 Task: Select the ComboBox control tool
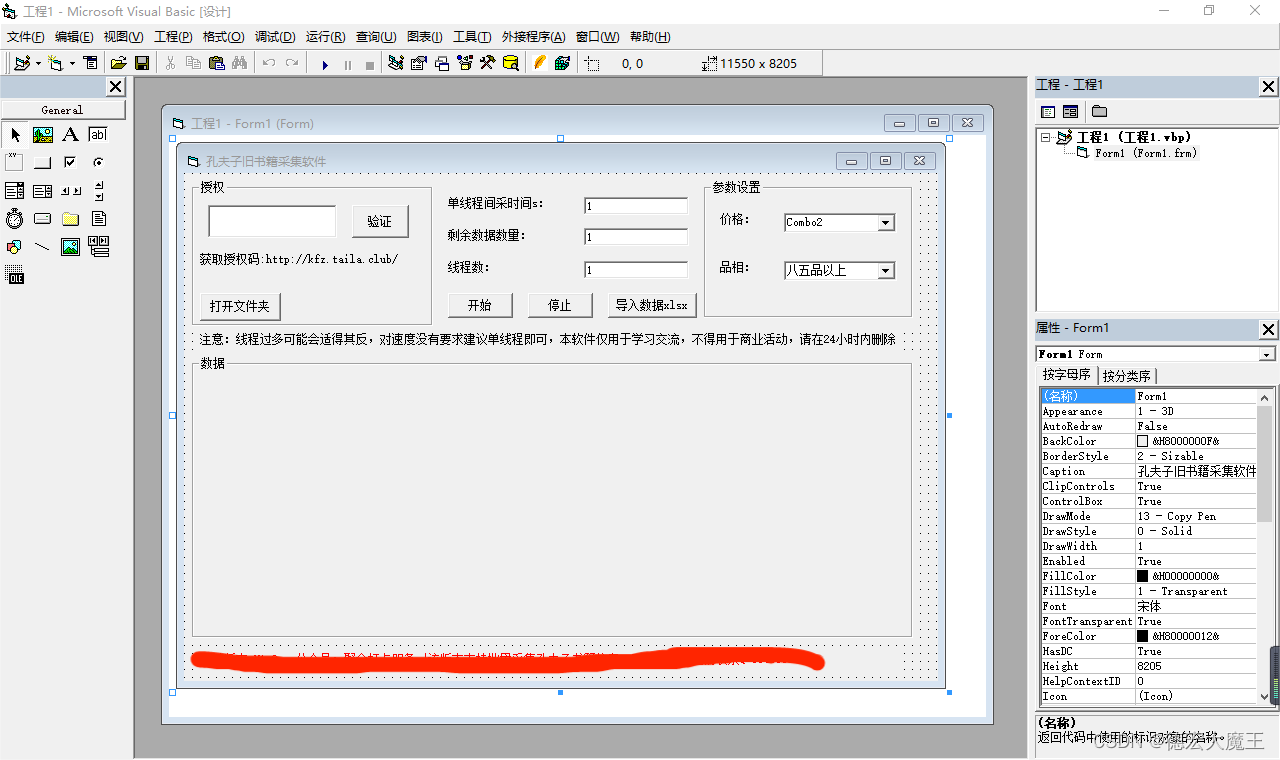click(x=15, y=190)
